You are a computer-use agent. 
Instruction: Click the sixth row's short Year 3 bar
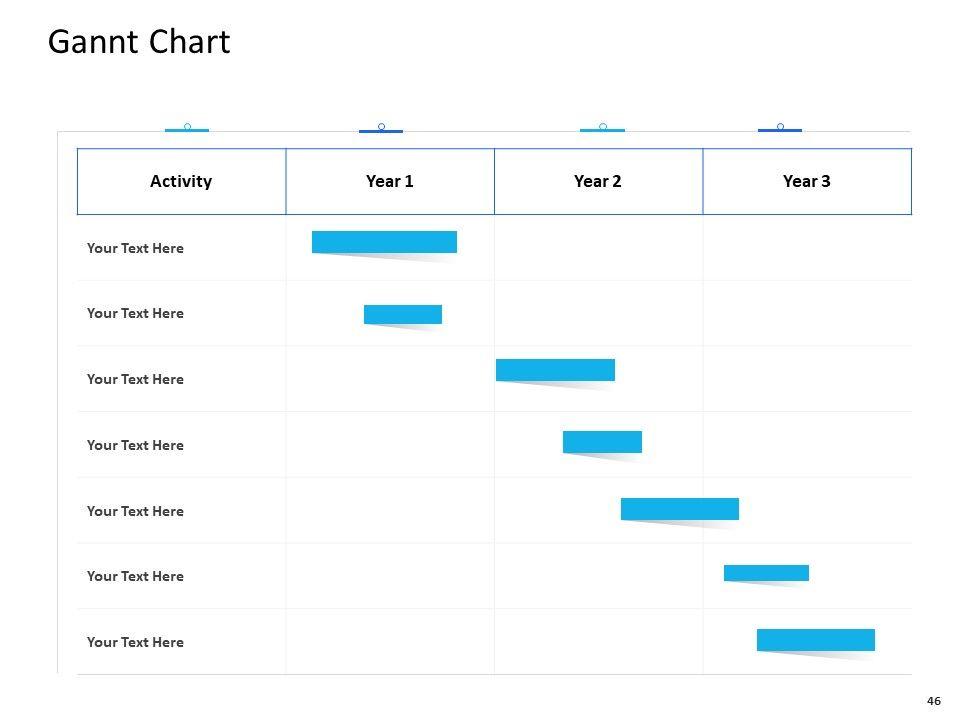766,573
